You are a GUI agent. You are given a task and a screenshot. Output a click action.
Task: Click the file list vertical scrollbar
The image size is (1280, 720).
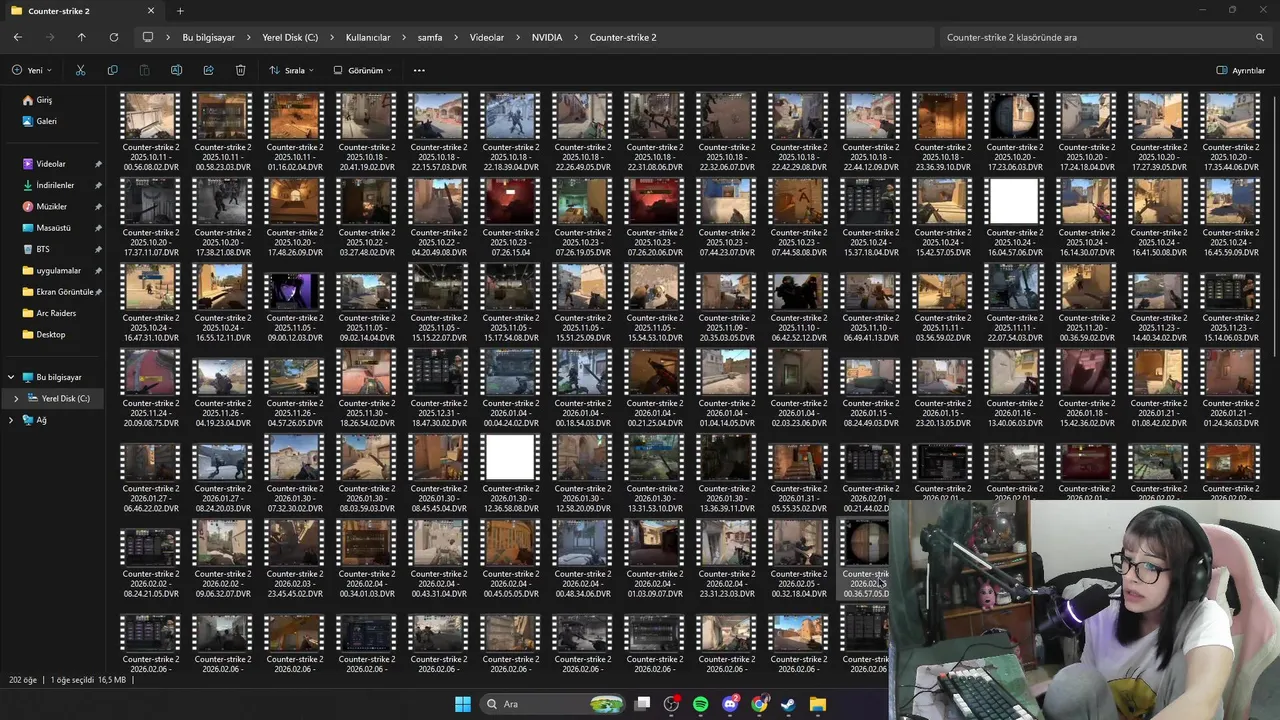(x=1275, y=225)
